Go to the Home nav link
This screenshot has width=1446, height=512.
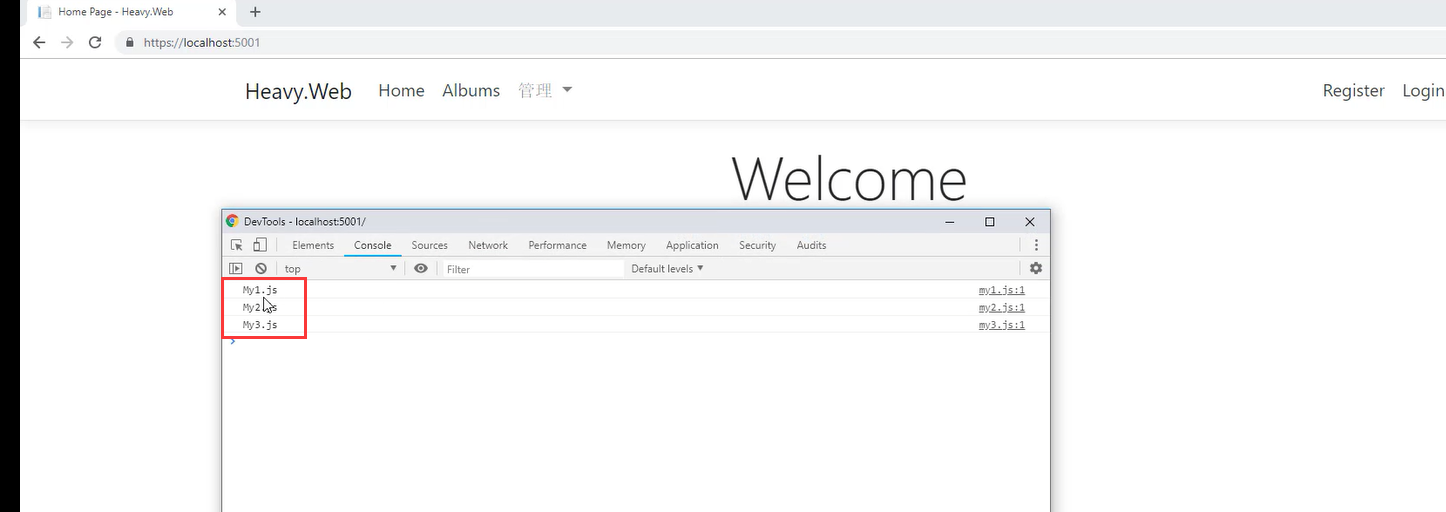pos(401,90)
